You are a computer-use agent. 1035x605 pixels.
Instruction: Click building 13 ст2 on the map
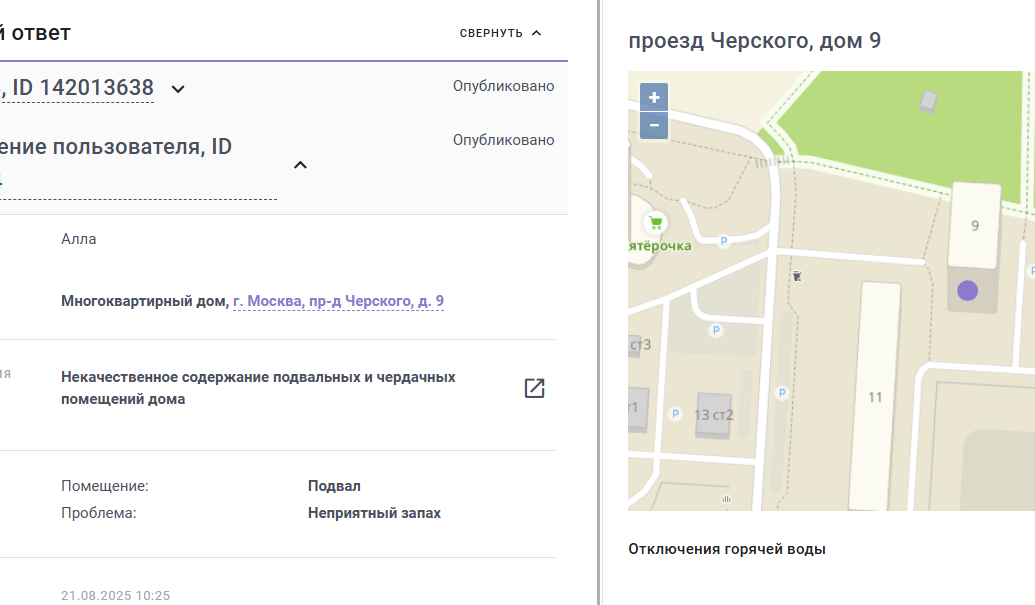click(714, 415)
